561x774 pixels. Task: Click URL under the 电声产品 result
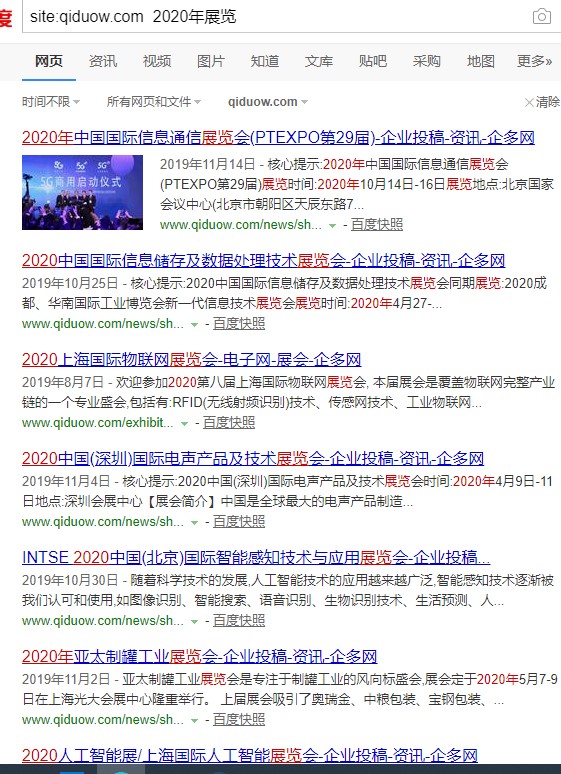point(102,521)
